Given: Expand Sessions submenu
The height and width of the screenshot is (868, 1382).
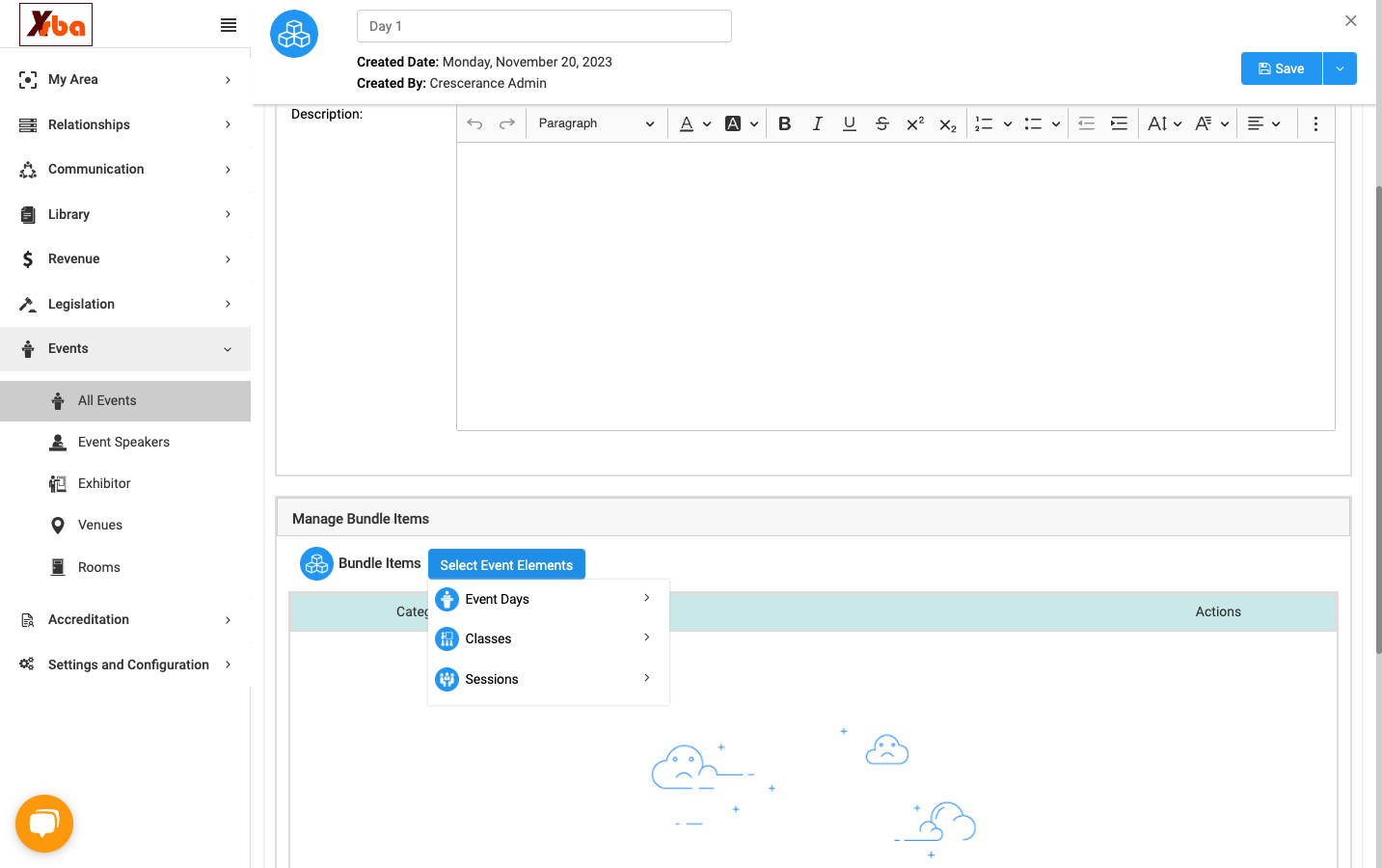Looking at the screenshot, I should tap(548, 679).
